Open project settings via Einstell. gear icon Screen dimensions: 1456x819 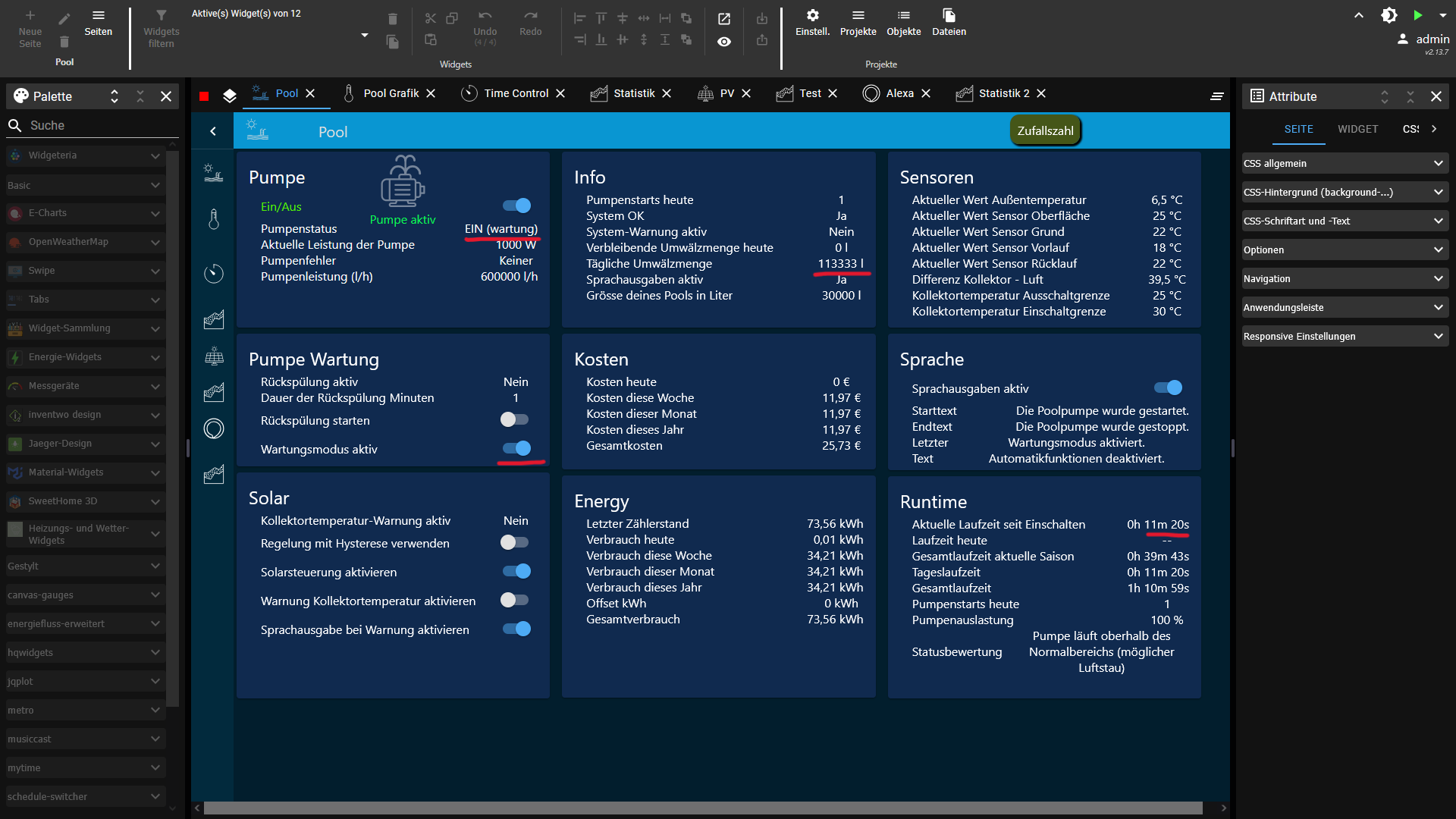click(811, 23)
